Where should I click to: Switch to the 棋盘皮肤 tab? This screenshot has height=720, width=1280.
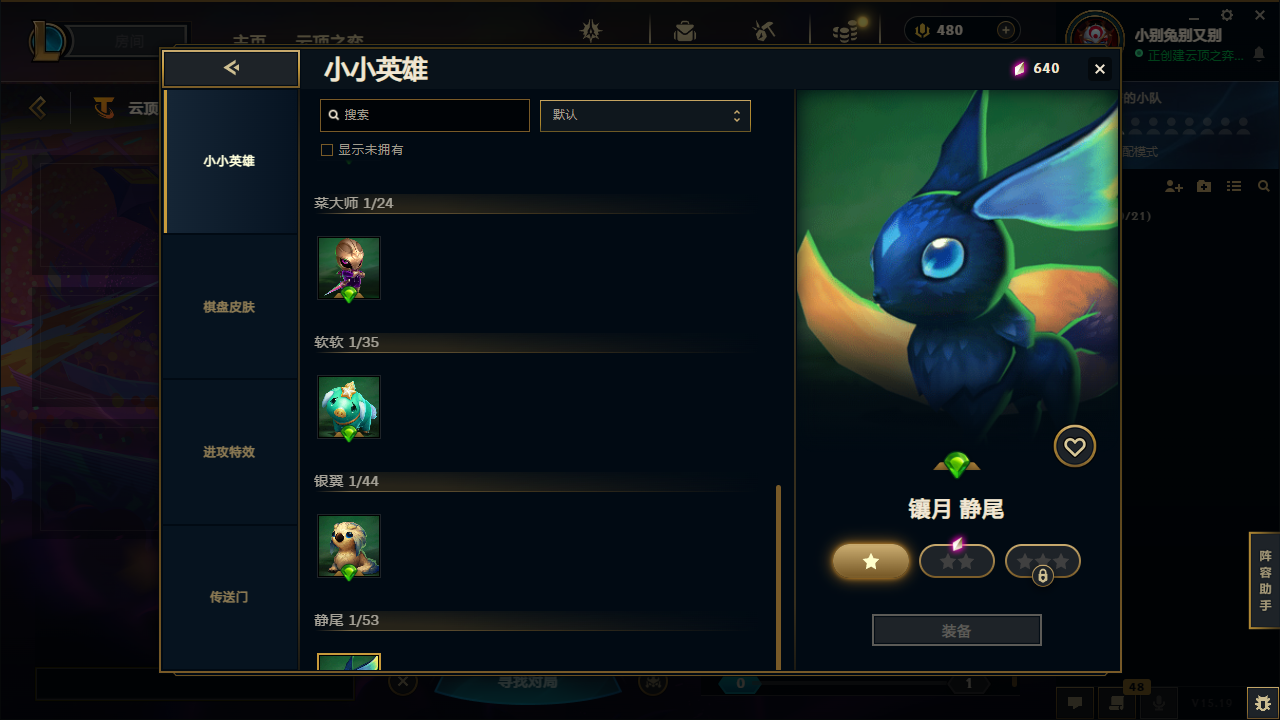click(229, 307)
